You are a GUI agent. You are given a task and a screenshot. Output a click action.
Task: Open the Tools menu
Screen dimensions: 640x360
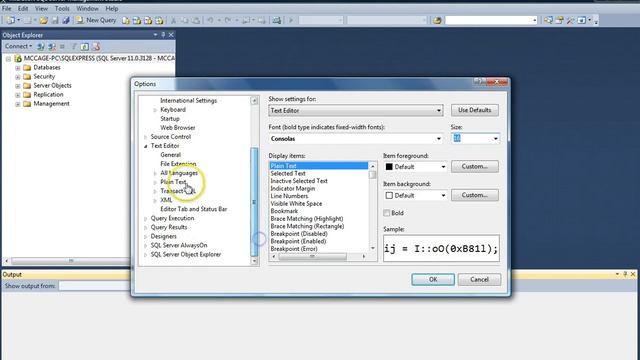coord(62,8)
